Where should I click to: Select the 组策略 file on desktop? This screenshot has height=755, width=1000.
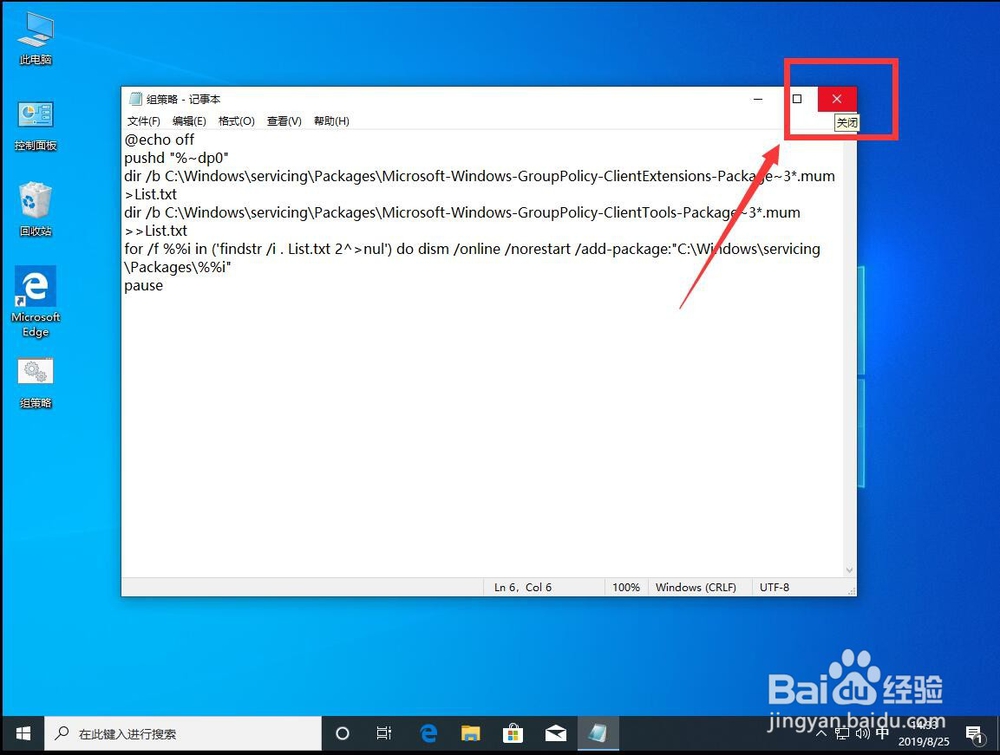pos(36,383)
